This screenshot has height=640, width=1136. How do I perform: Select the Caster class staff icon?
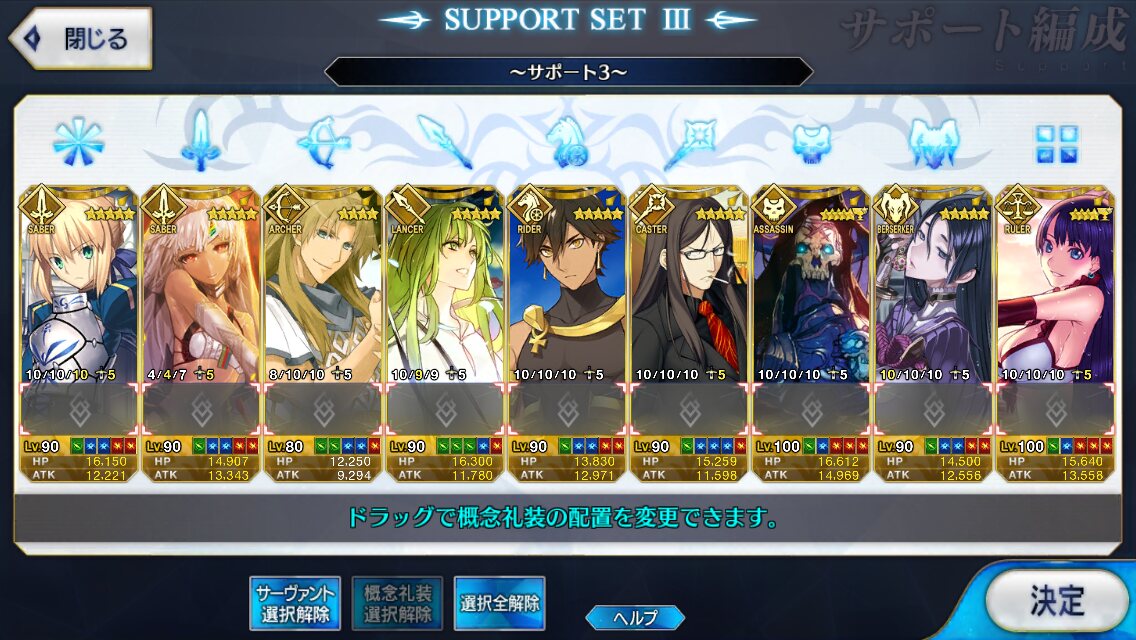click(x=689, y=142)
